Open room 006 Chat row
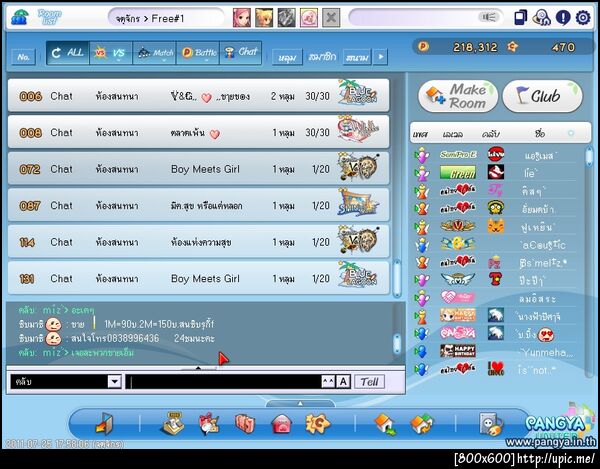This screenshot has width=600, height=469. coord(199,95)
